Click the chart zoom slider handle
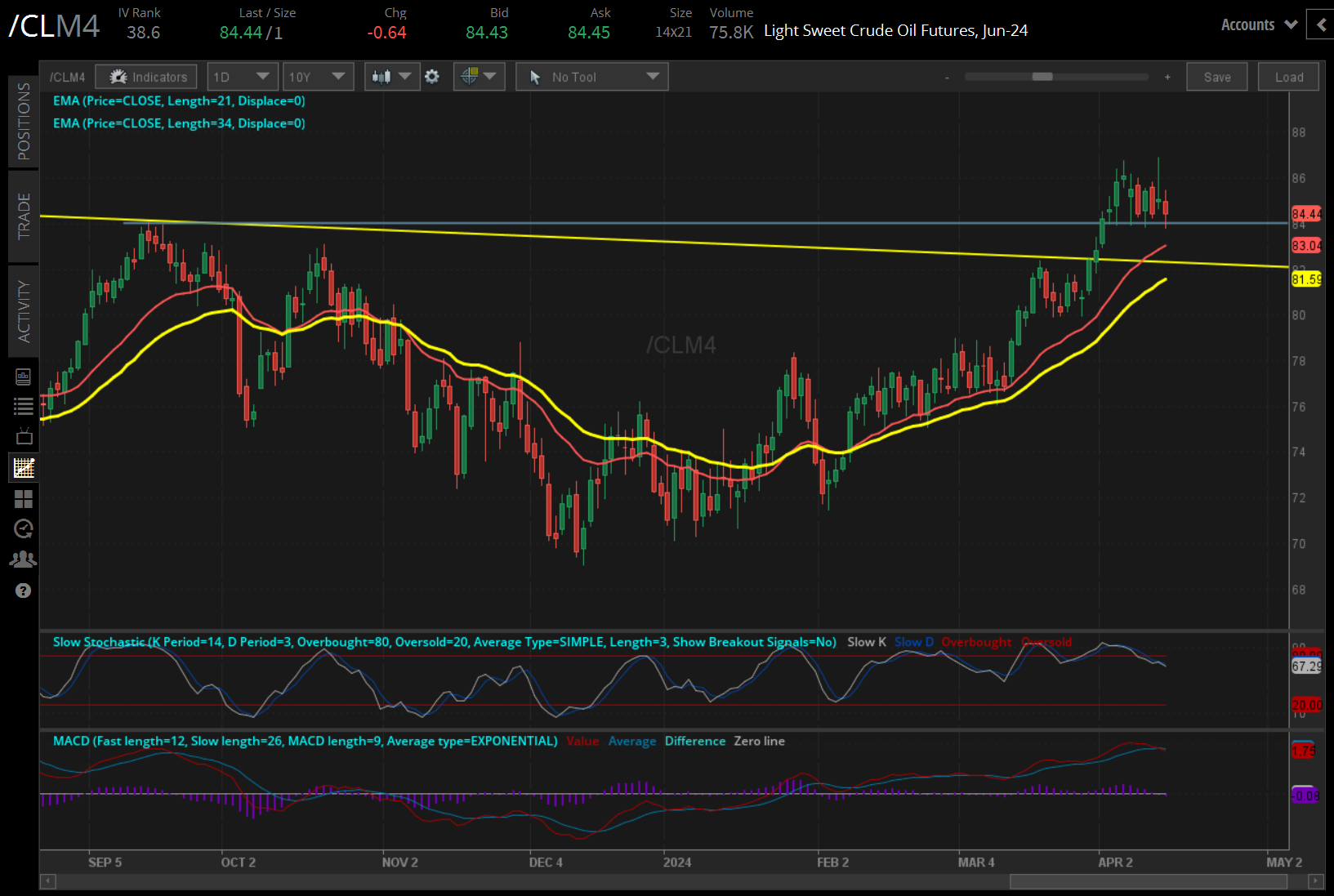 pos(1042,77)
